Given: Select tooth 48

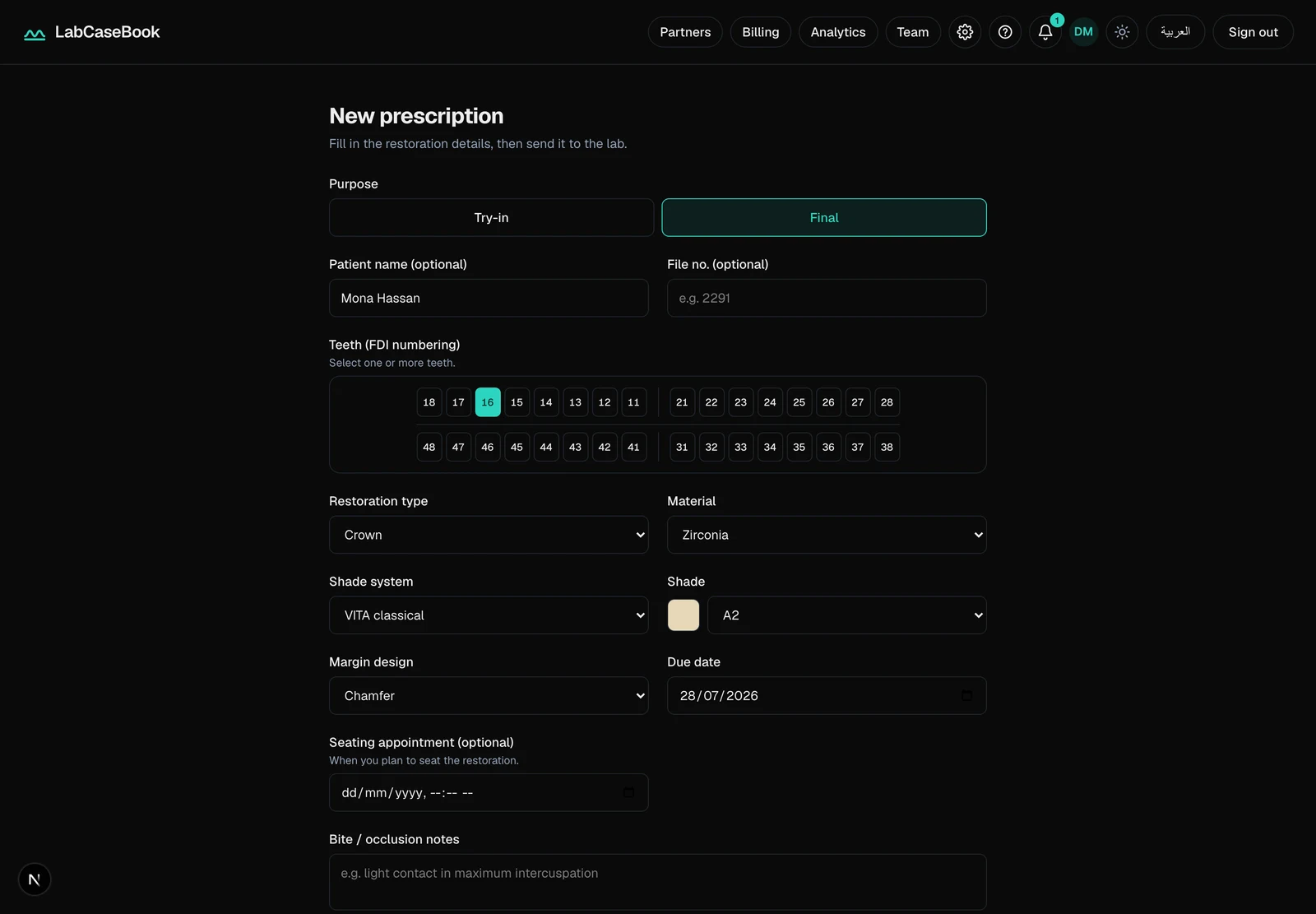Looking at the screenshot, I should tap(429, 448).
